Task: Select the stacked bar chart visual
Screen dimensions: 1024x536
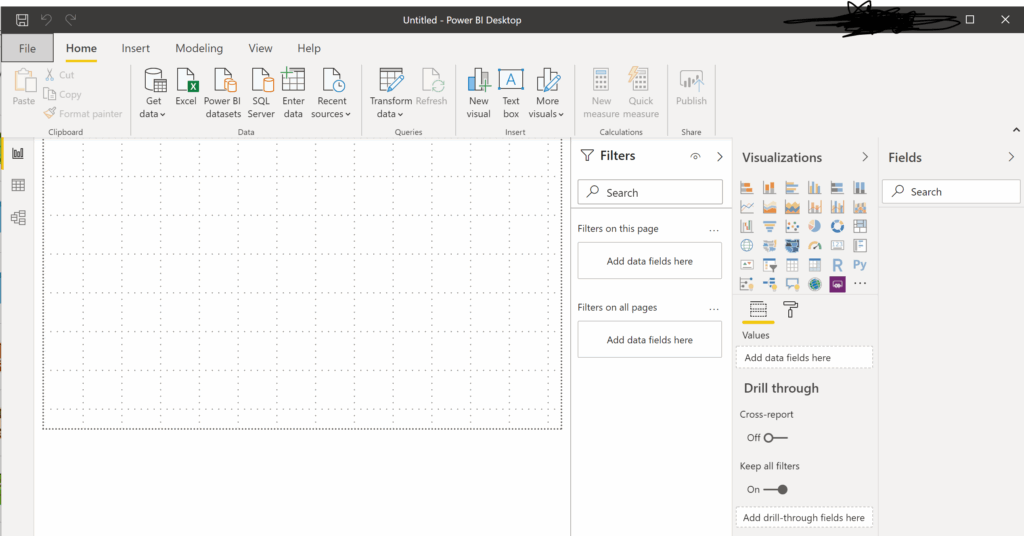Action: click(x=746, y=188)
